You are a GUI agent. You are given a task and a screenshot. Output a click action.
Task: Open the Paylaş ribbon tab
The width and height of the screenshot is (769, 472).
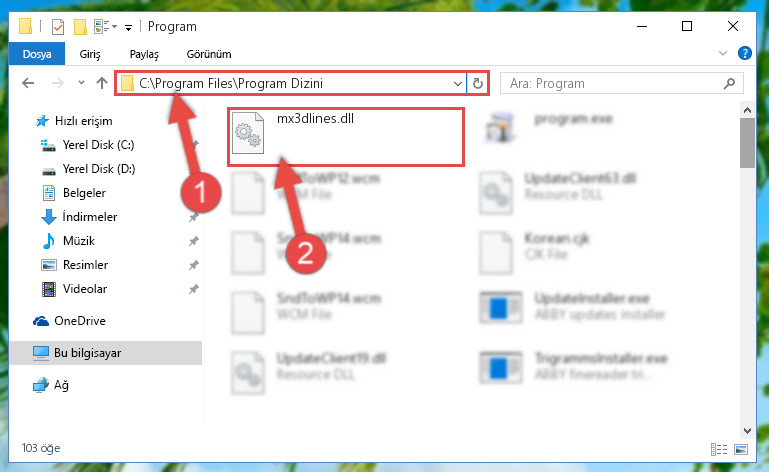[x=144, y=54]
